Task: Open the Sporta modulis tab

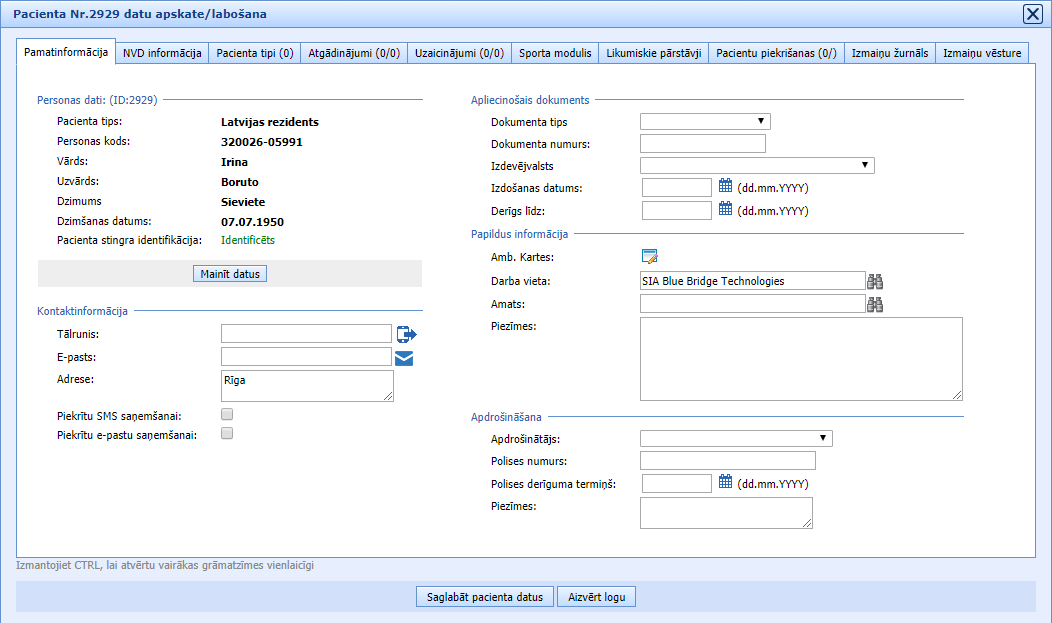Action: 555,53
